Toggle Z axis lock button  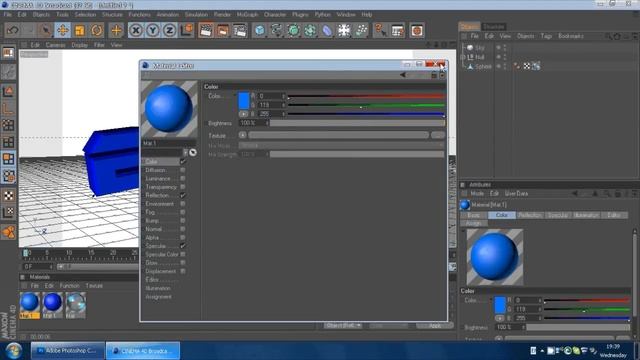point(169,30)
